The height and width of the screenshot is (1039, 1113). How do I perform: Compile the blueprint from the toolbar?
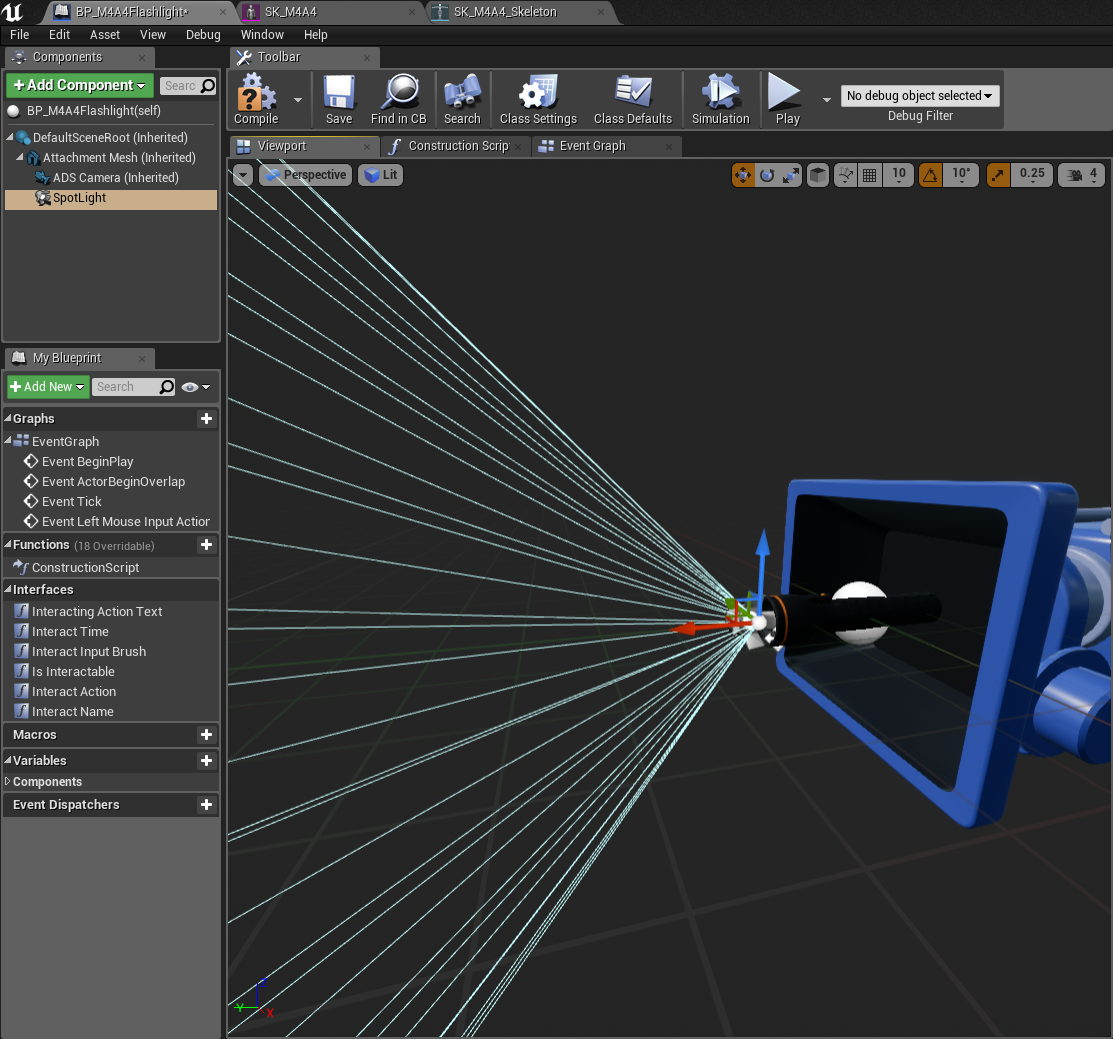(x=256, y=99)
